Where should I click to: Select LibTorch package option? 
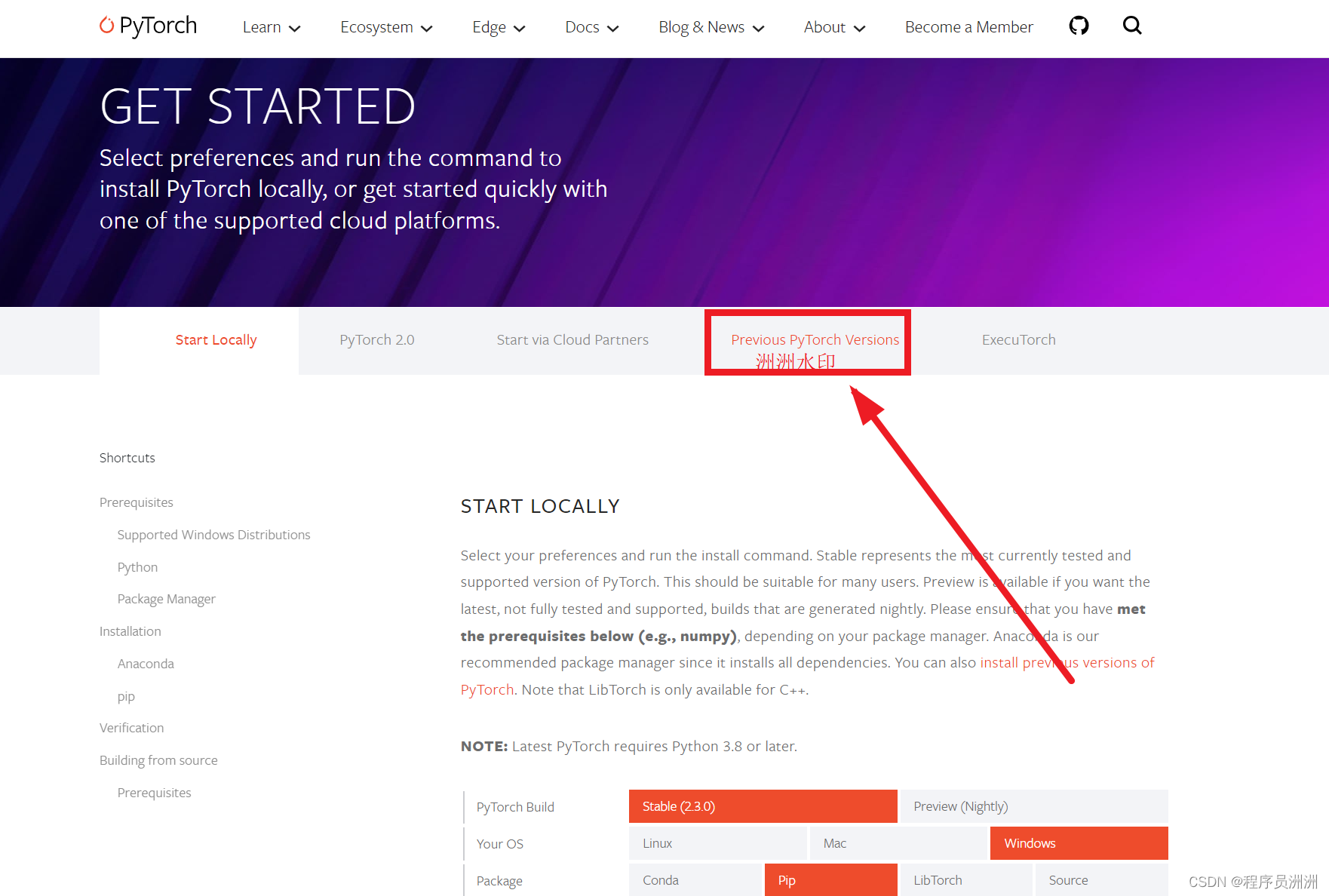pyautogui.click(x=966, y=880)
